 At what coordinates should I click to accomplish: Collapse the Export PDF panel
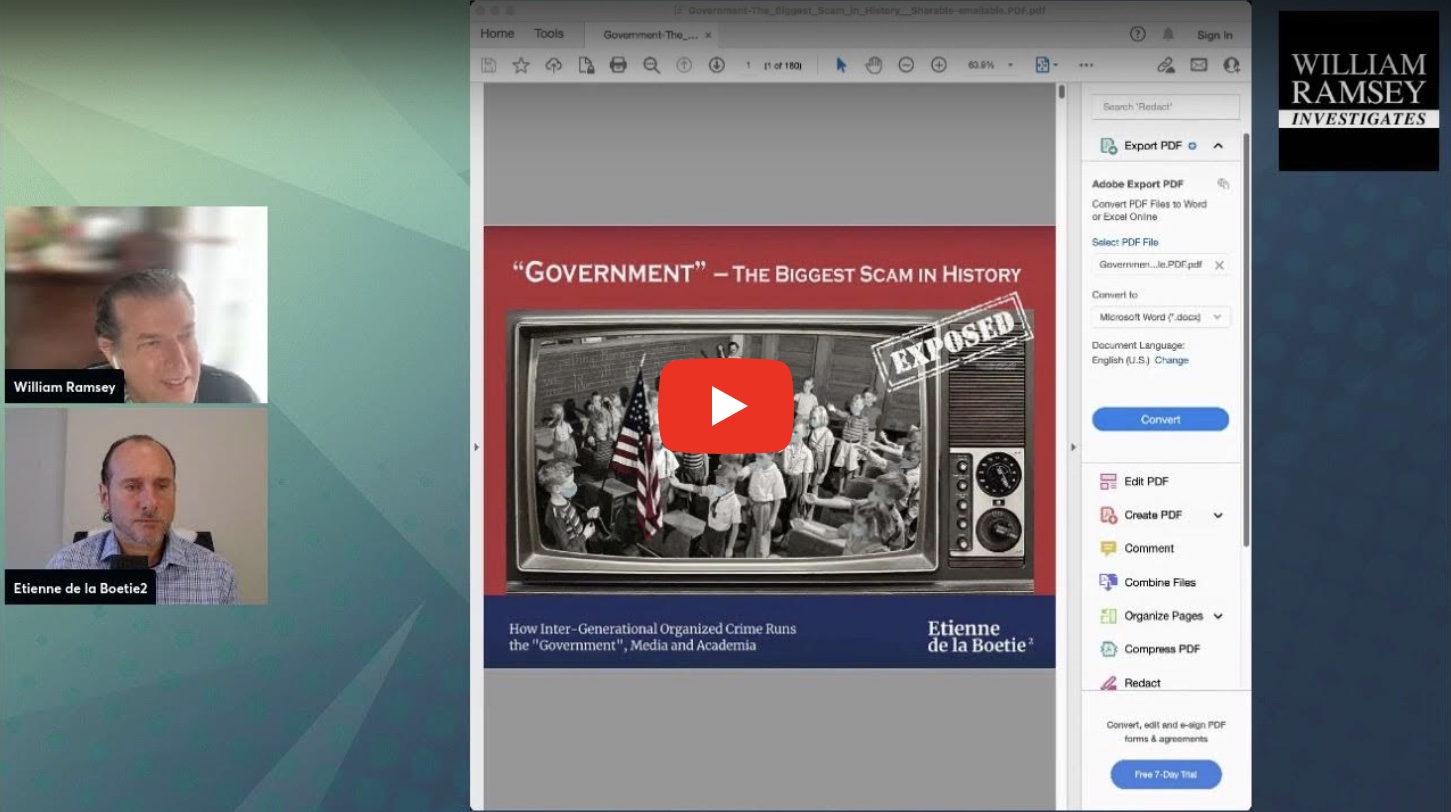pyautogui.click(x=1218, y=146)
